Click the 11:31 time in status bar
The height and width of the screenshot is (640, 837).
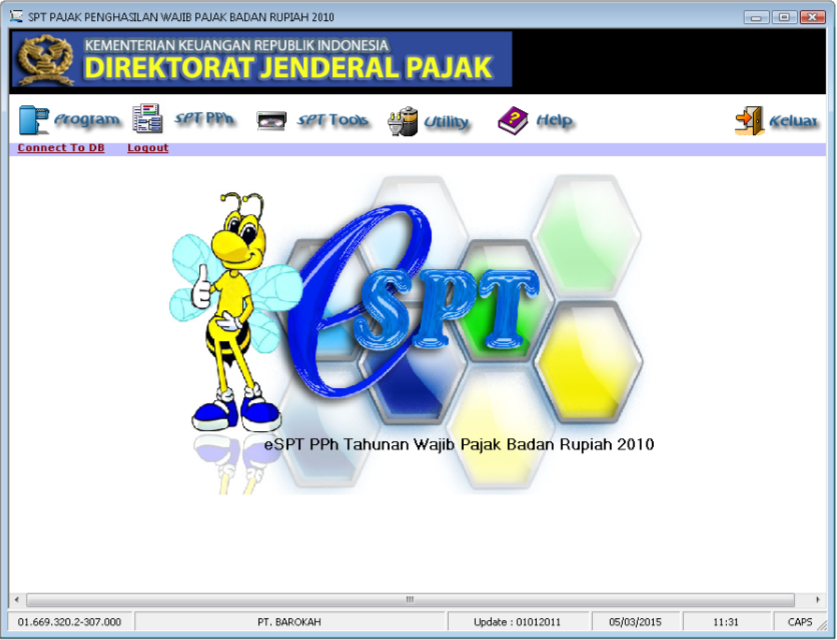(x=726, y=622)
